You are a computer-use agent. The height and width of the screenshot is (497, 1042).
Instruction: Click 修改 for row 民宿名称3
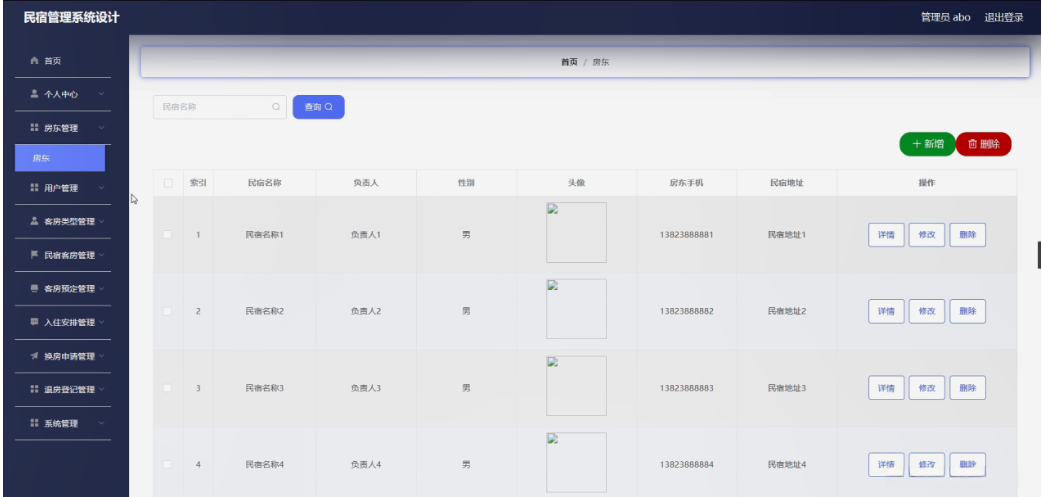926,388
